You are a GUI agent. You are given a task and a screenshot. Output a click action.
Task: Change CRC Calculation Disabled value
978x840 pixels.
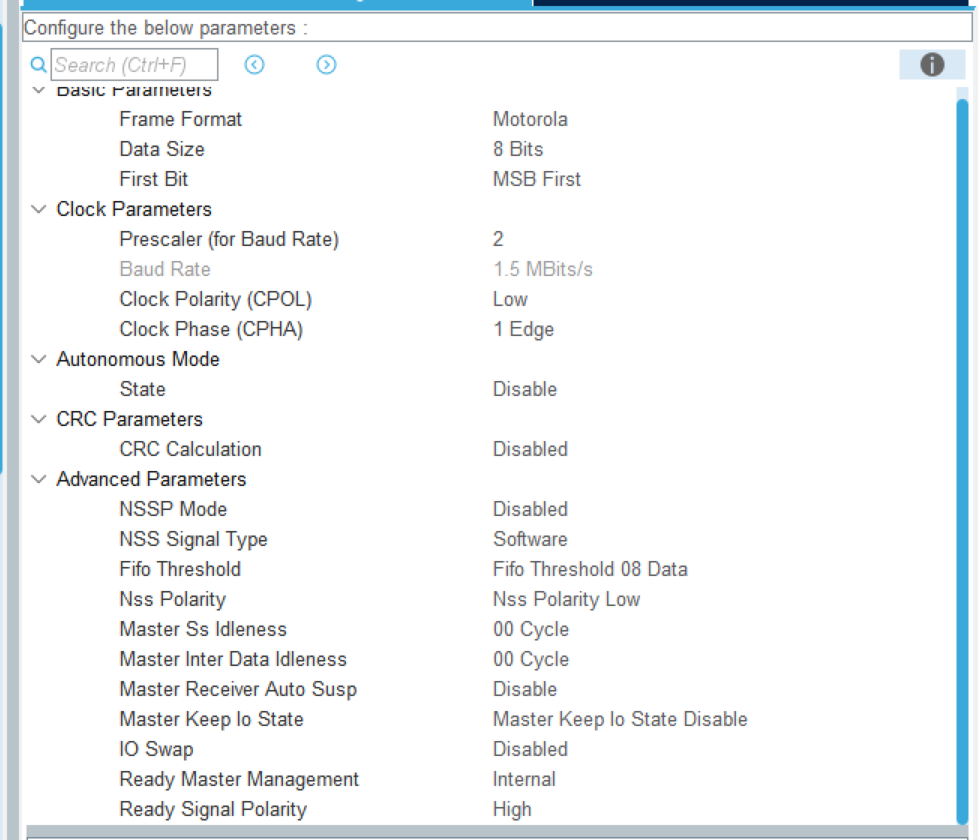click(x=530, y=449)
